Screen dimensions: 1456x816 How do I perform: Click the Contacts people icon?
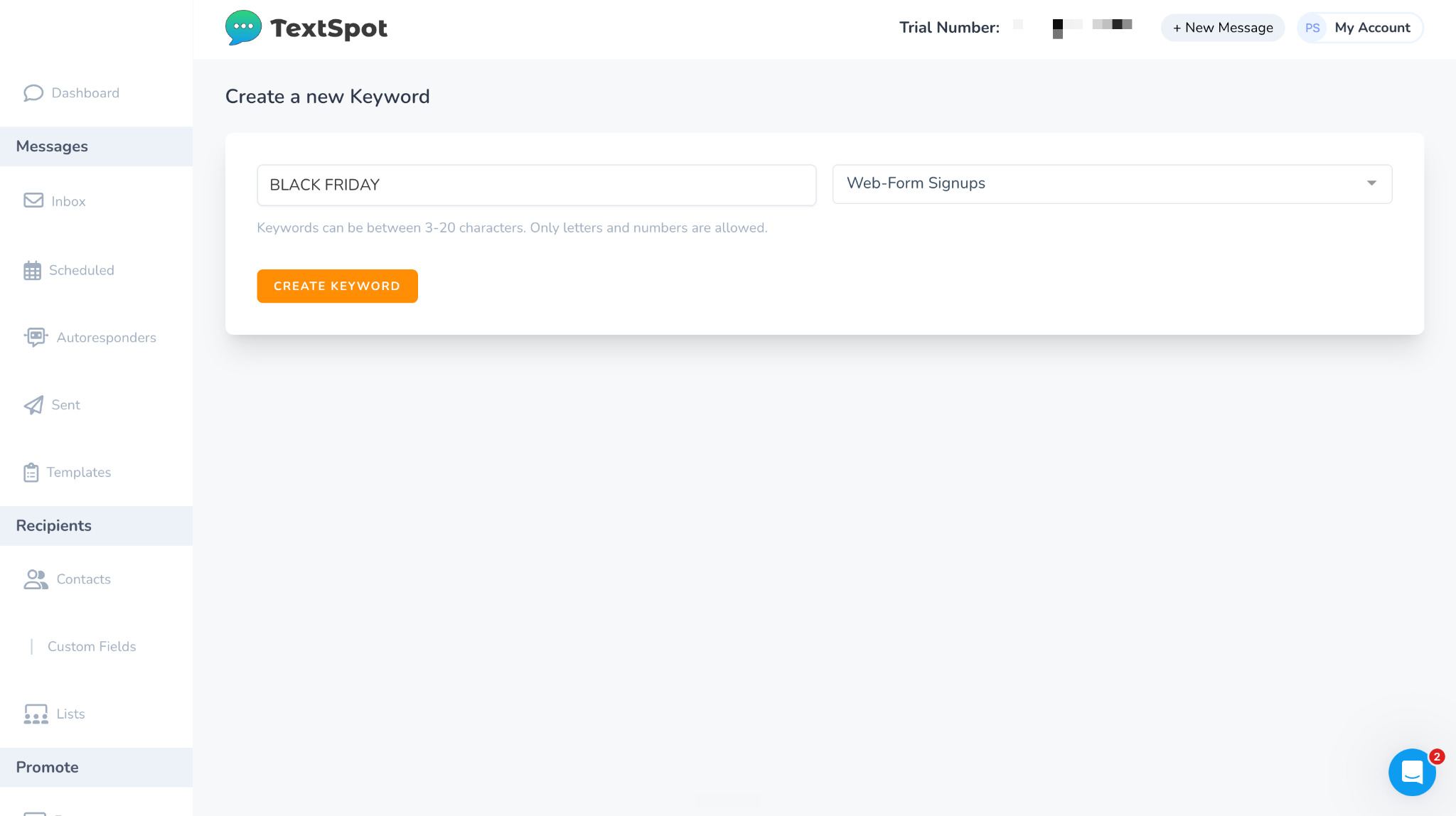click(36, 579)
